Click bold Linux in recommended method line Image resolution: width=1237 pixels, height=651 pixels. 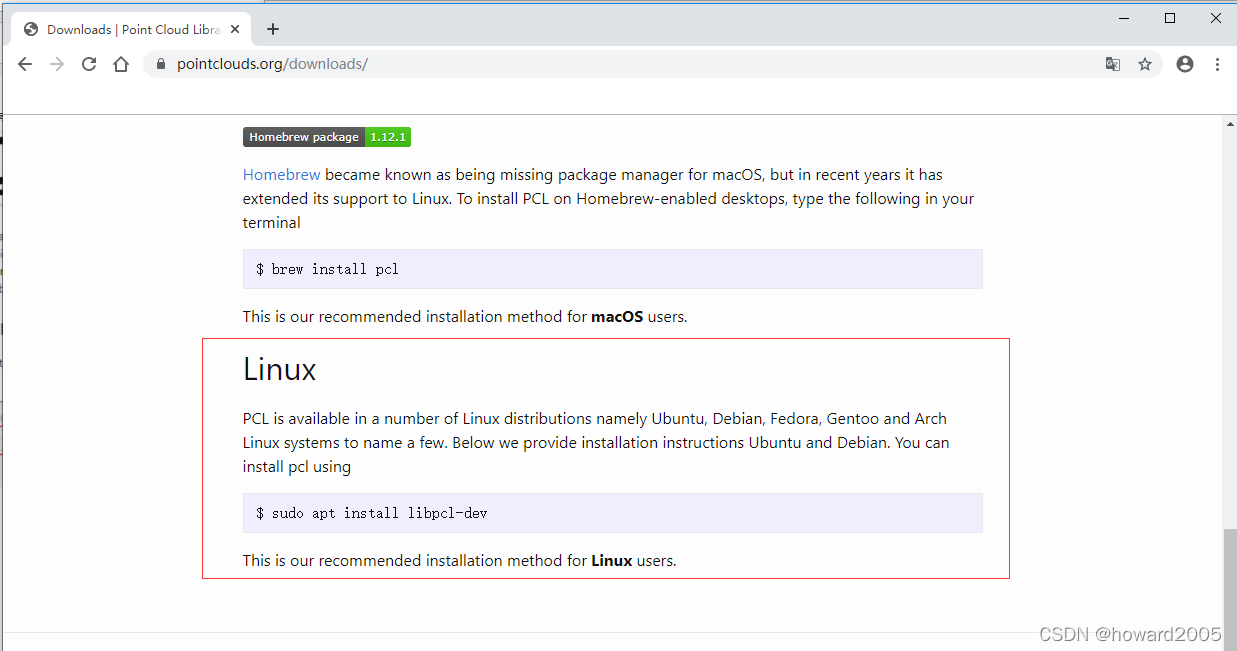(x=612, y=560)
